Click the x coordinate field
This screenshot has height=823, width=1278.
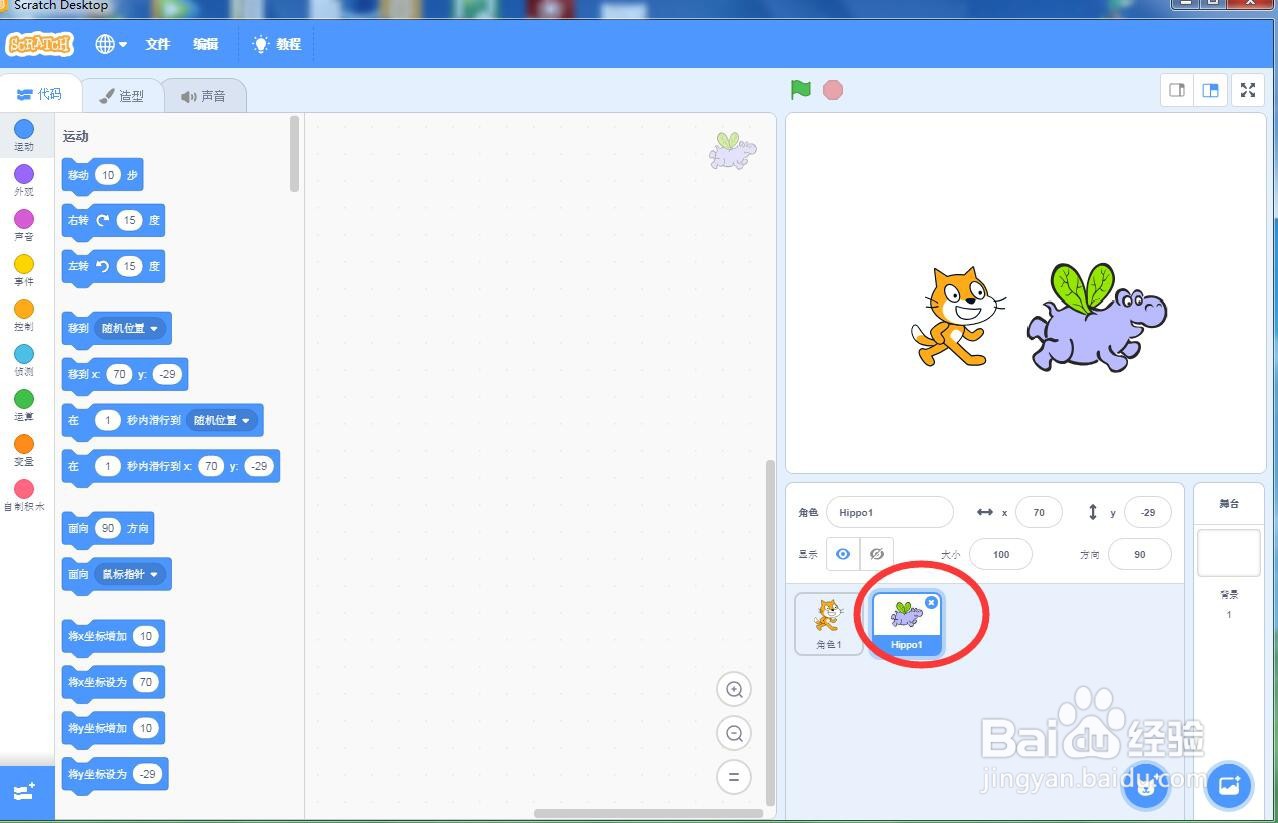(x=1039, y=512)
